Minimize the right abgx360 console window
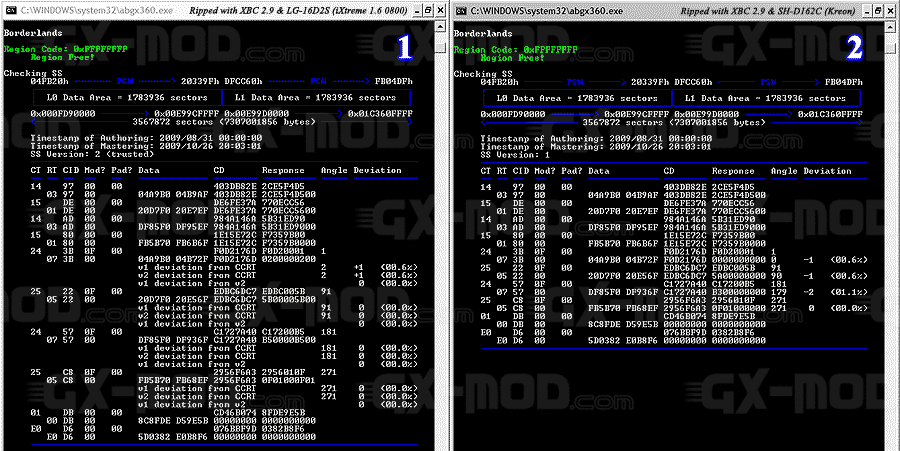This screenshot has width=900, height=451. 866,10
